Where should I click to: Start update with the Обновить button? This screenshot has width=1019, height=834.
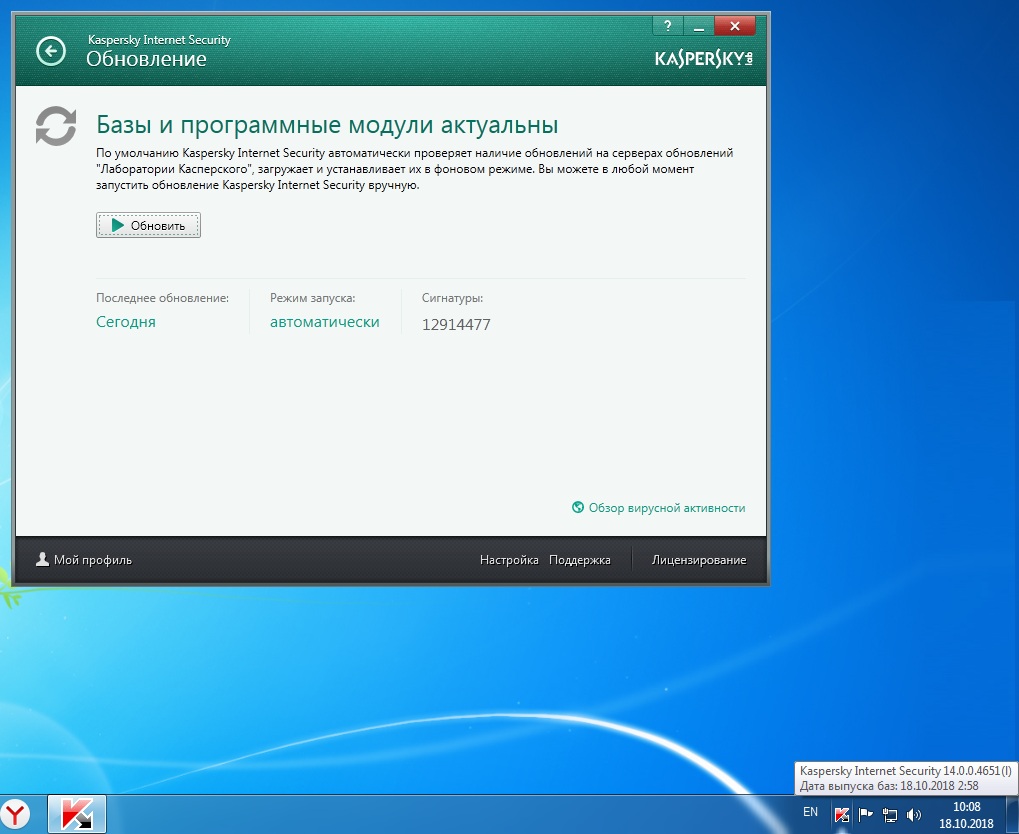[148, 225]
